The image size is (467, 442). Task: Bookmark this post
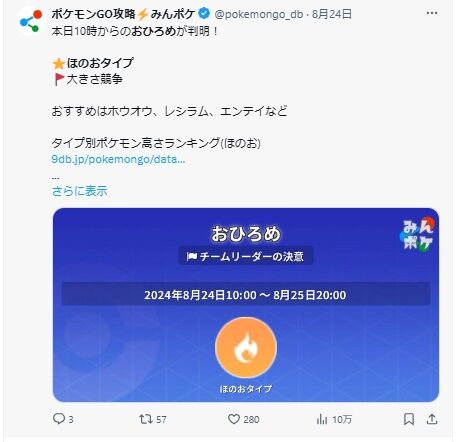point(409,419)
